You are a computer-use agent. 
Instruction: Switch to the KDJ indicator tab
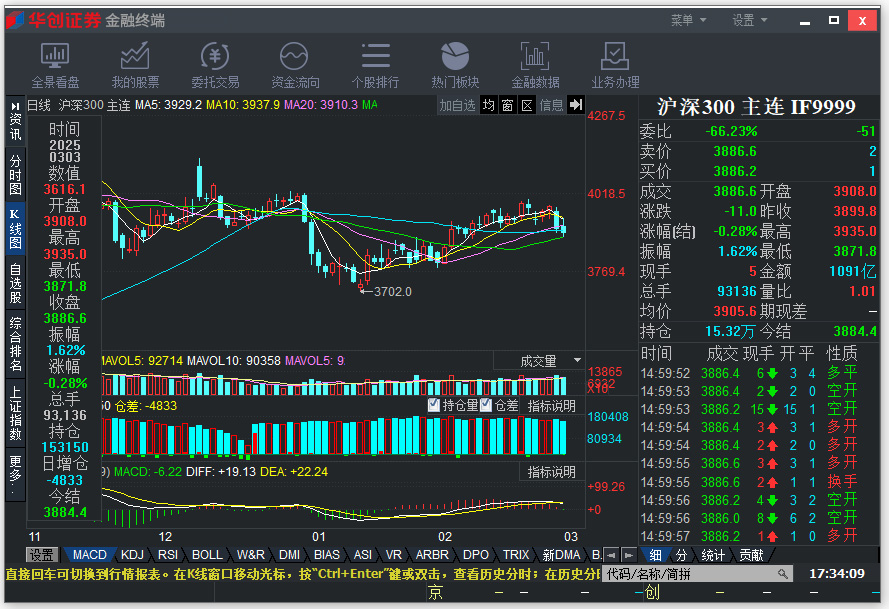pyautogui.click(x=131, y=554)
